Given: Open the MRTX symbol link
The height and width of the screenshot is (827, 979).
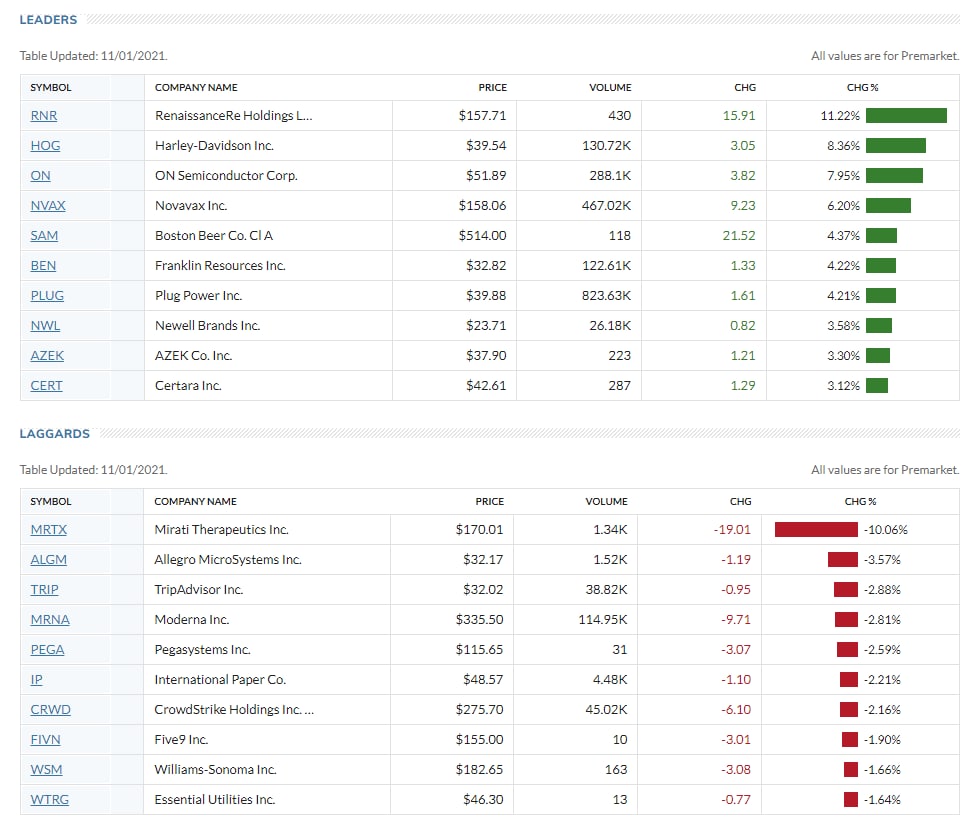Looking at the screenshot, I should tap(49, 529).
